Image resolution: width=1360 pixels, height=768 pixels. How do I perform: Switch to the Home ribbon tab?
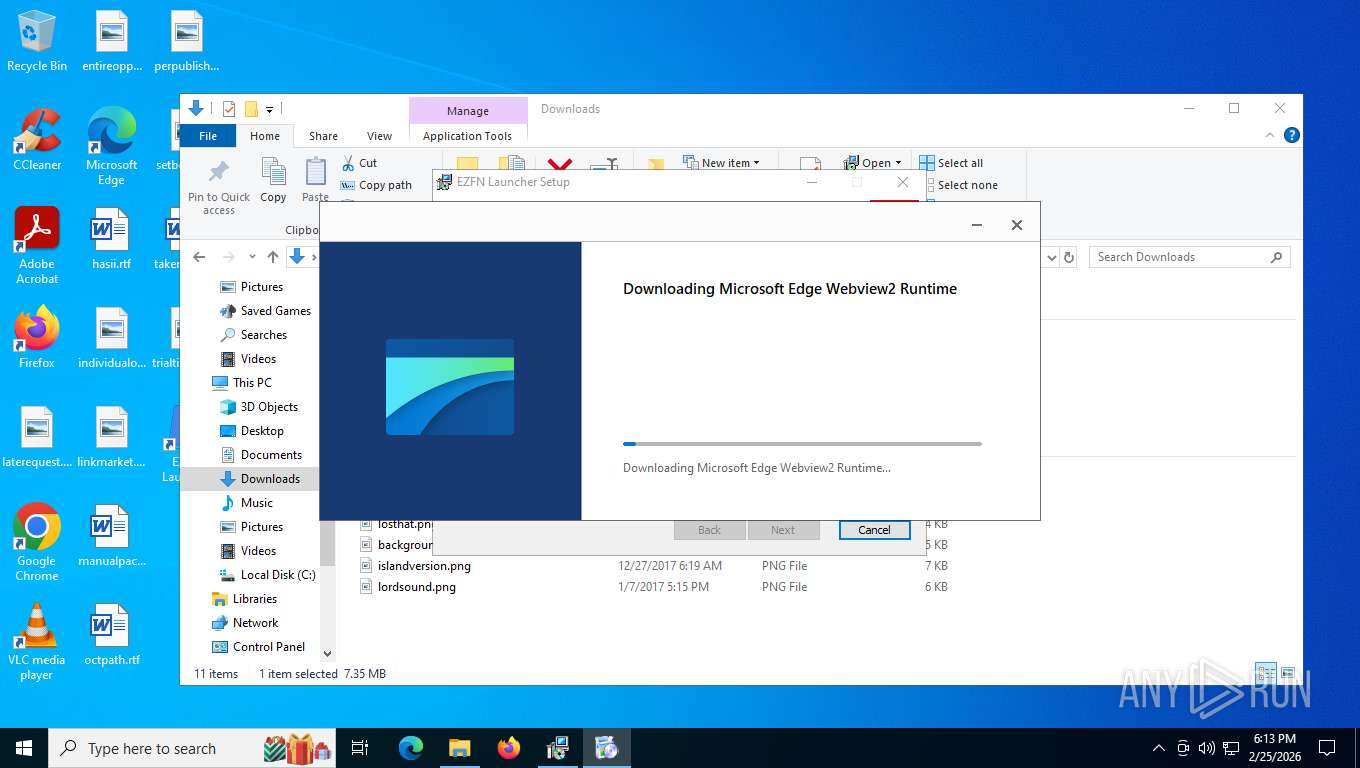pos(265,136)
